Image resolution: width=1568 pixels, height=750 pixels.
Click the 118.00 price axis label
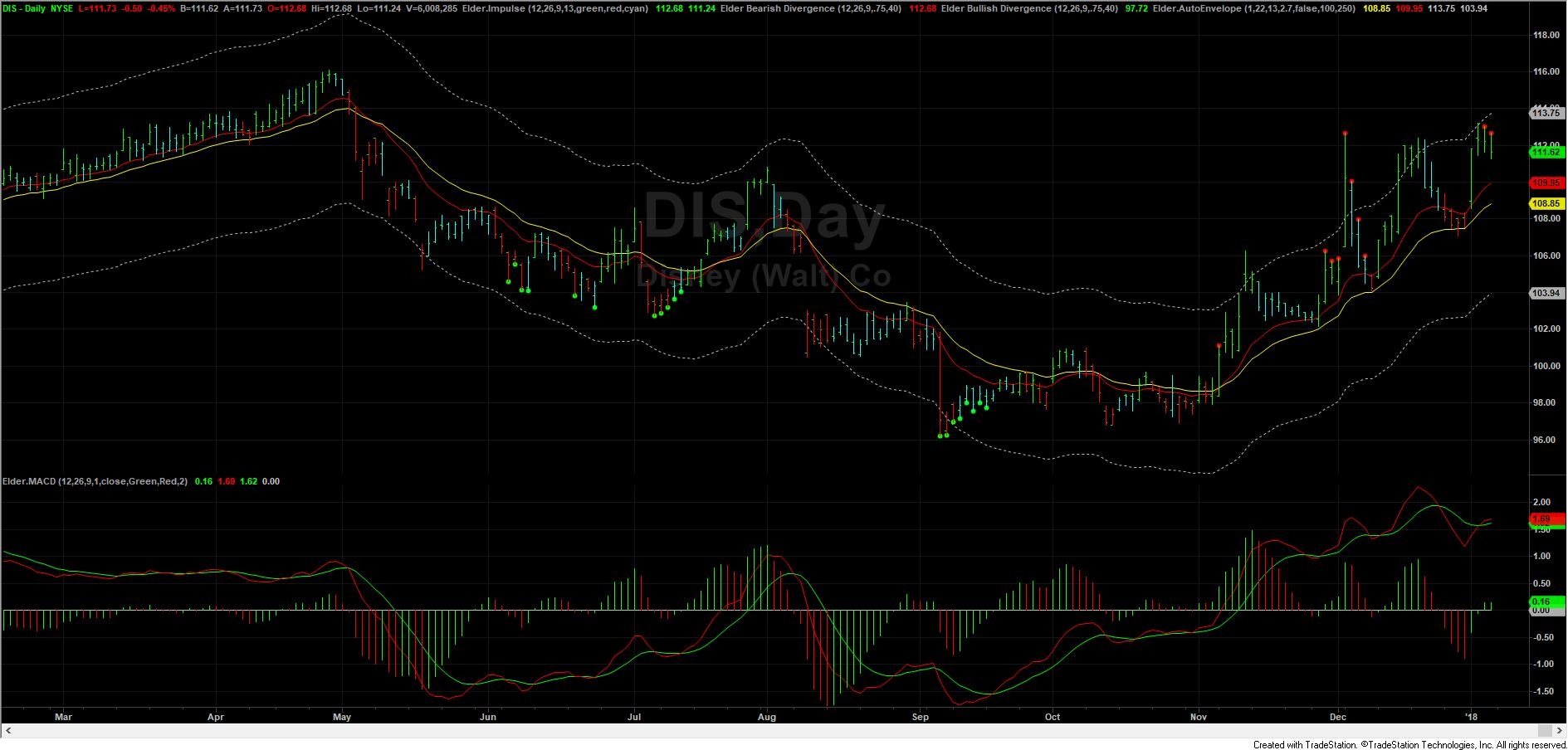1546,35
